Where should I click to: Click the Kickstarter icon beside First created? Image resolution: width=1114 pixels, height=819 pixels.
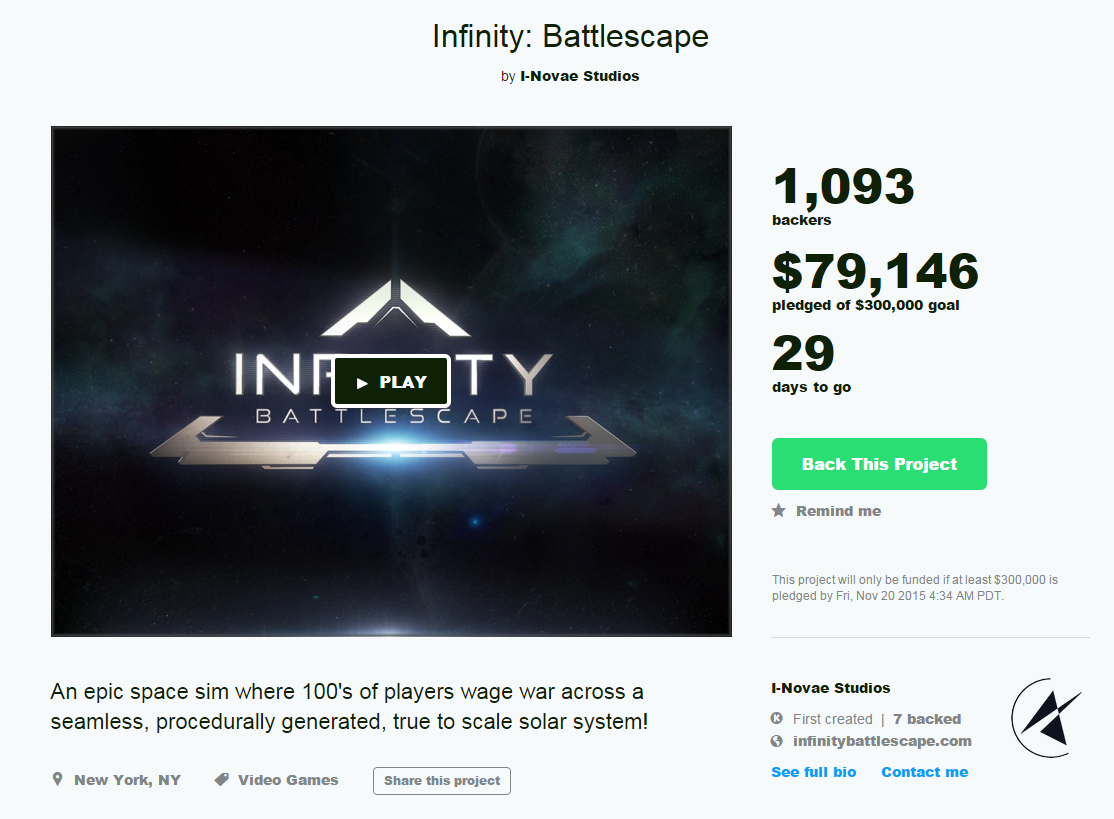[777, 718]
